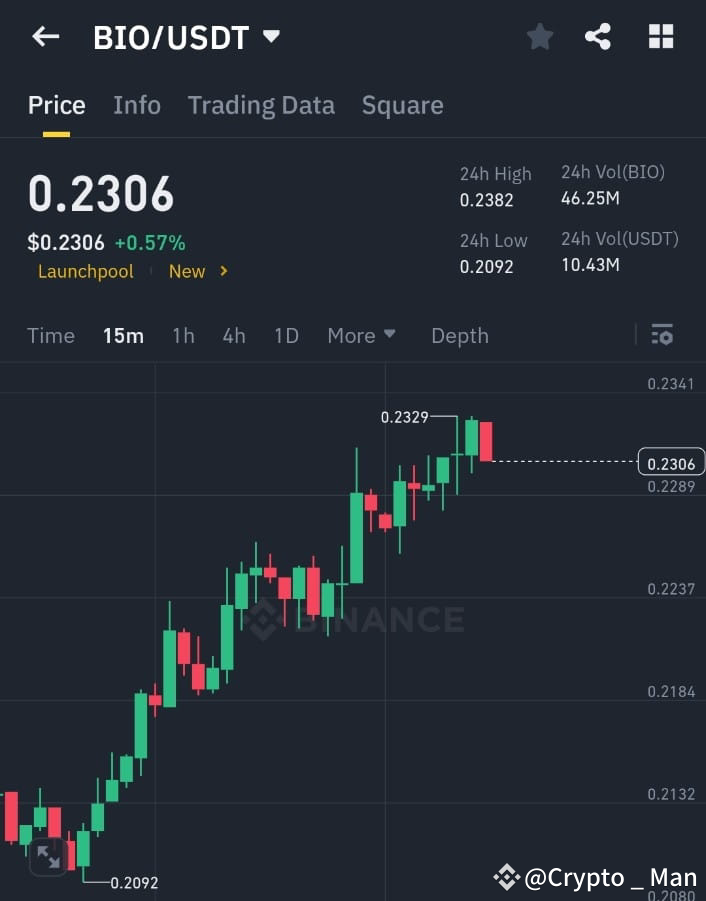This screenshot has height=901, width=706.
Task: Open the grid layout icon top right
Action: click(661, 36)
